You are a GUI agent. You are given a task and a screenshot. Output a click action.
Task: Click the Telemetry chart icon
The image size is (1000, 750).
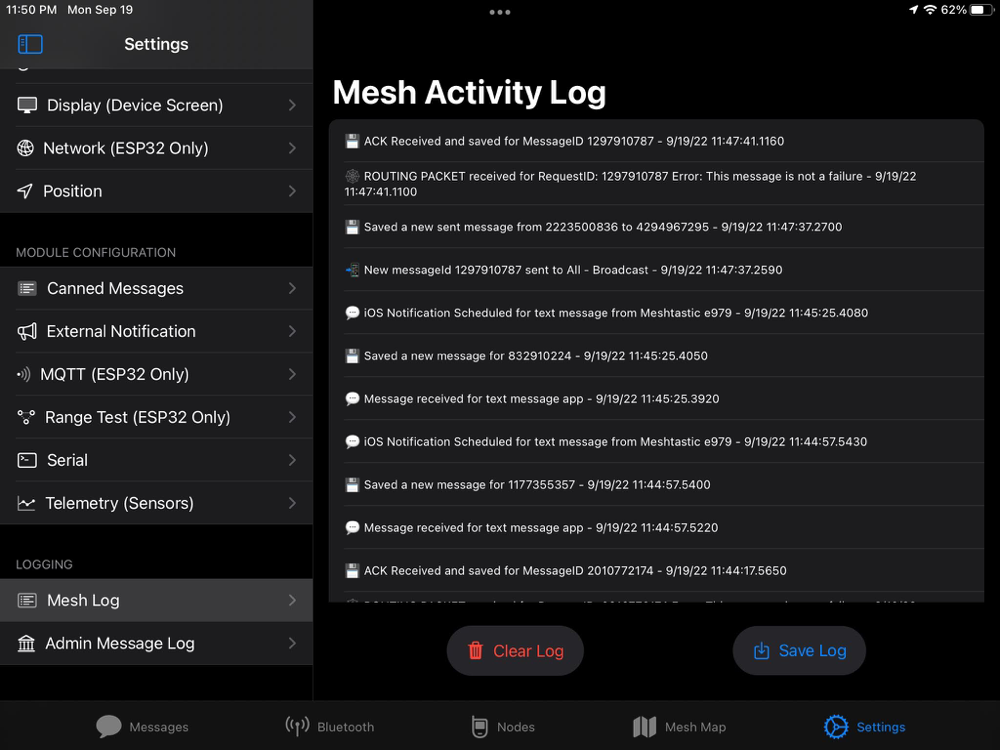click(27, 503)
